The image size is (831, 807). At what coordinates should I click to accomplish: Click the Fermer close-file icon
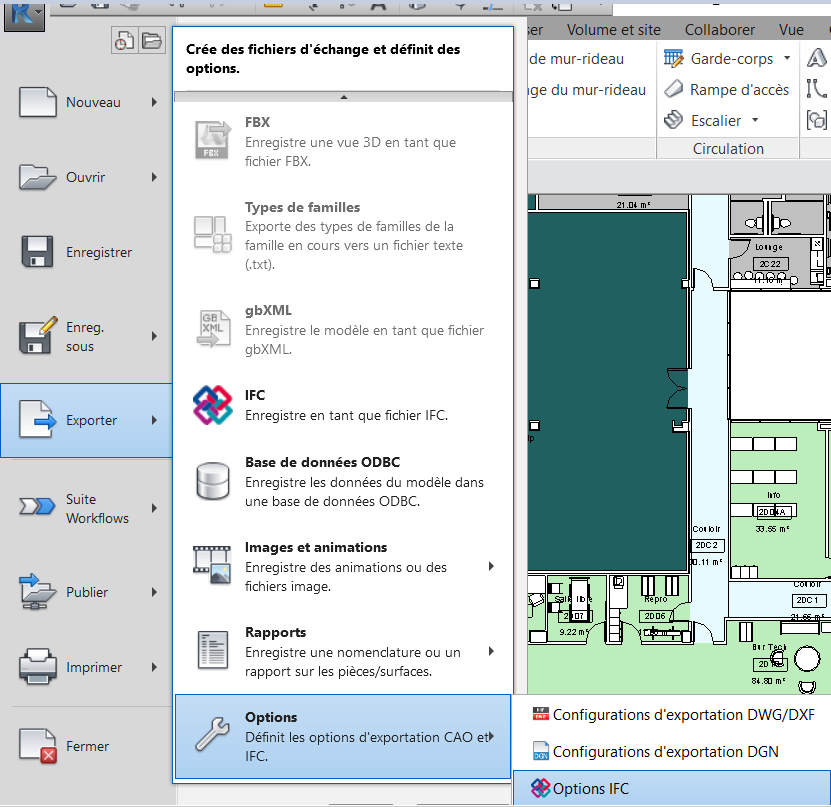point(37,747)
